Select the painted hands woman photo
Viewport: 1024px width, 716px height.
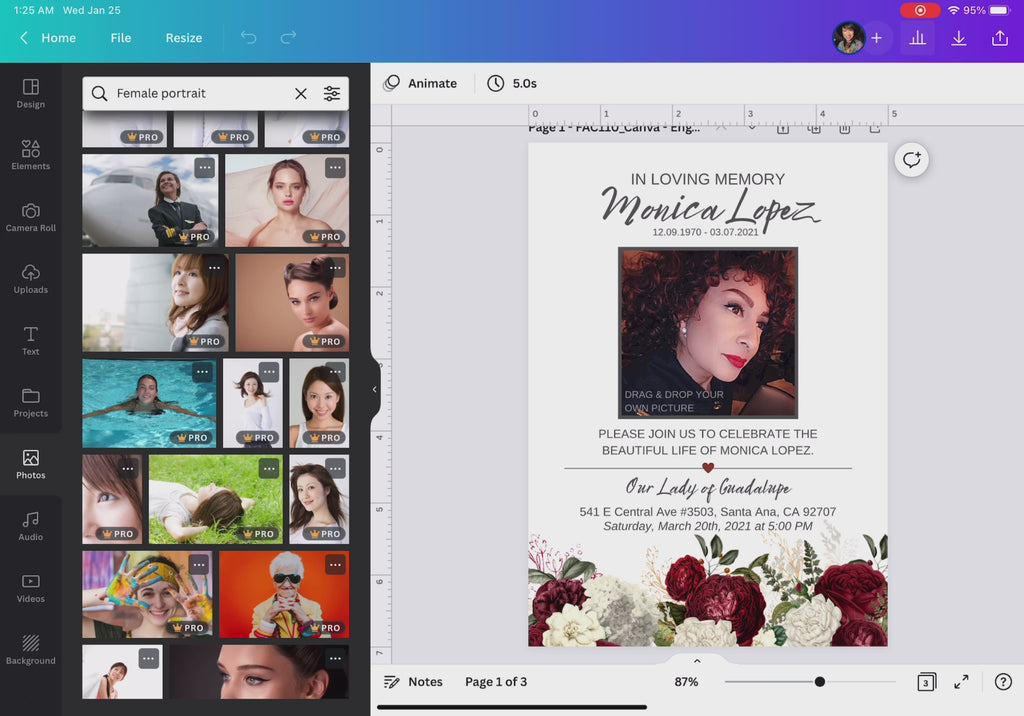(x=147, y=594)
